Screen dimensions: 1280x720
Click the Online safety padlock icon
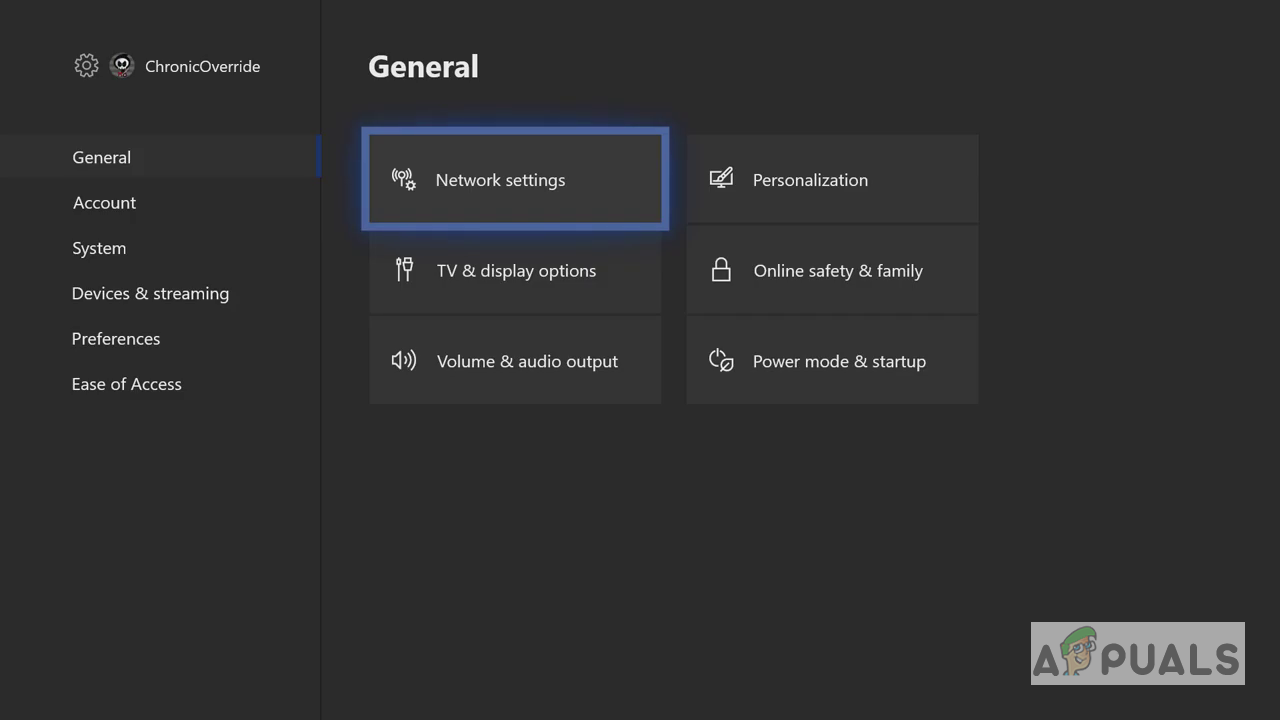click(x=721, y=270)
